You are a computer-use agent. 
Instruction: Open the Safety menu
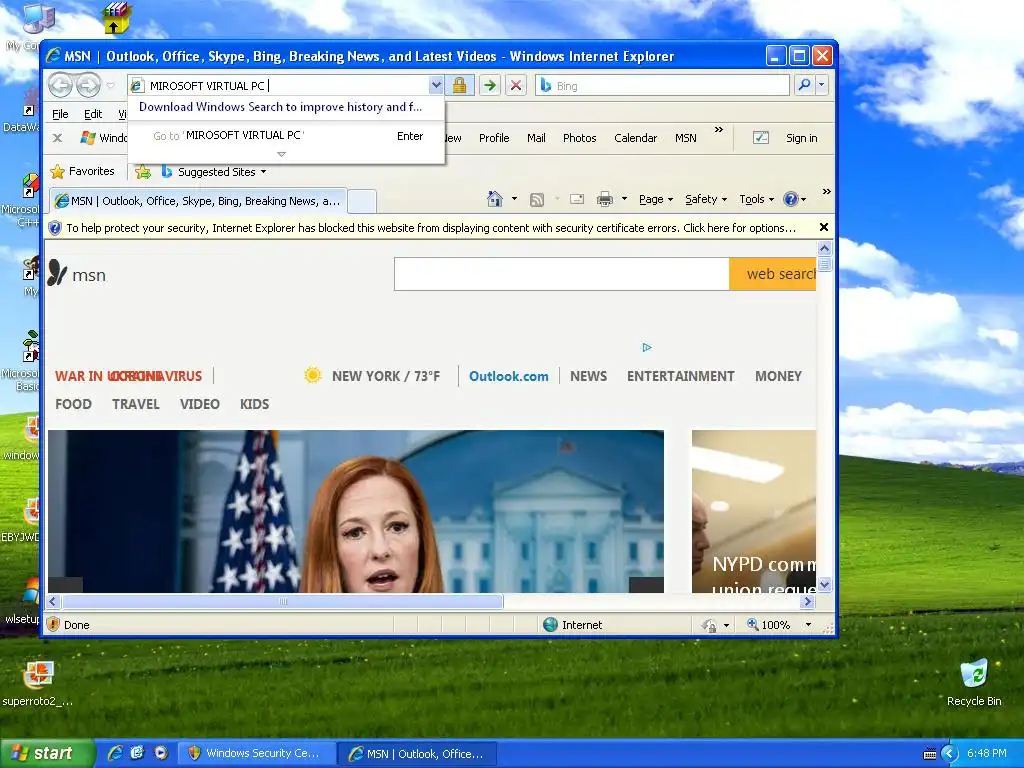click(x=705, y=200)
